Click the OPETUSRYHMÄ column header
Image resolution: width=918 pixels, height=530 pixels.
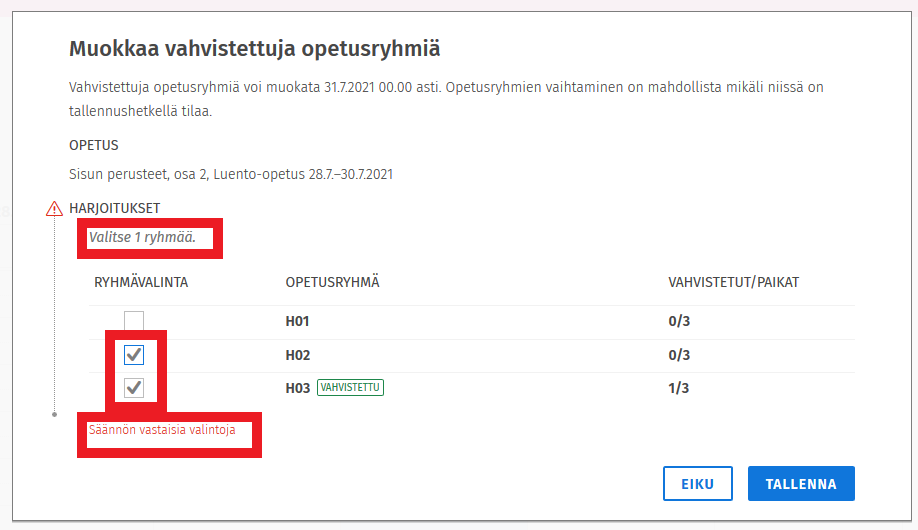pyautogui.click(x=332, y=283)
